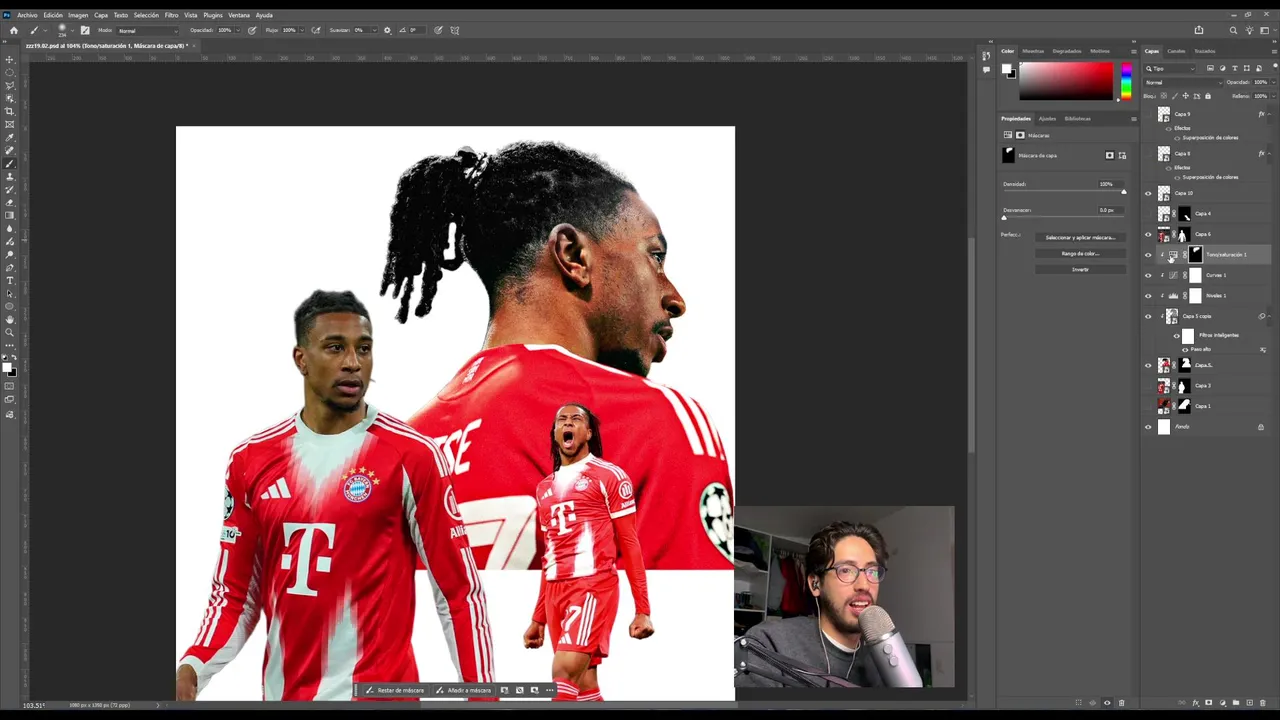This screenshot has width=1280, height=720.
Task: Click the Invertir button
Action: click(x=1080, y=270)
